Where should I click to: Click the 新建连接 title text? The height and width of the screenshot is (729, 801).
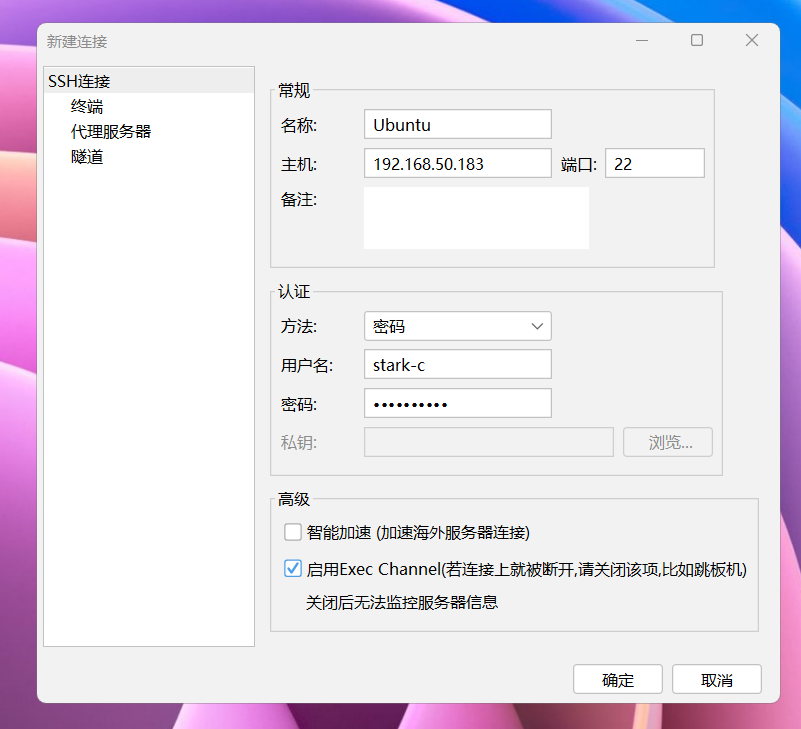pyautogui.click(x=77, y=41)
